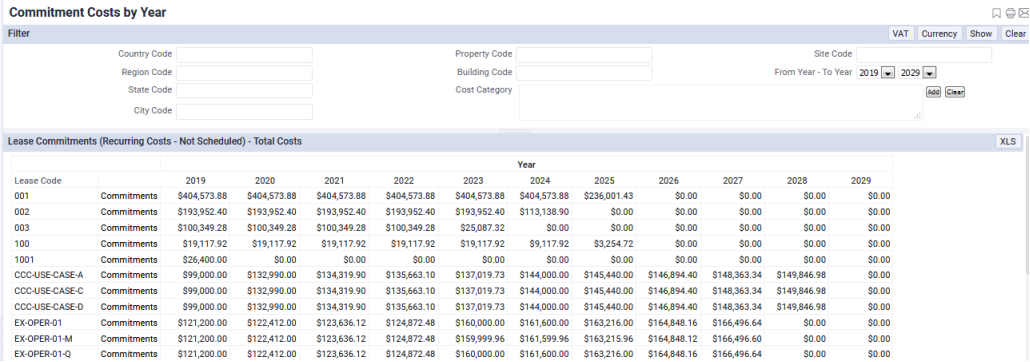Click Show to apply filters
Screen dimensions: 1030x362
tap(981, 34)
